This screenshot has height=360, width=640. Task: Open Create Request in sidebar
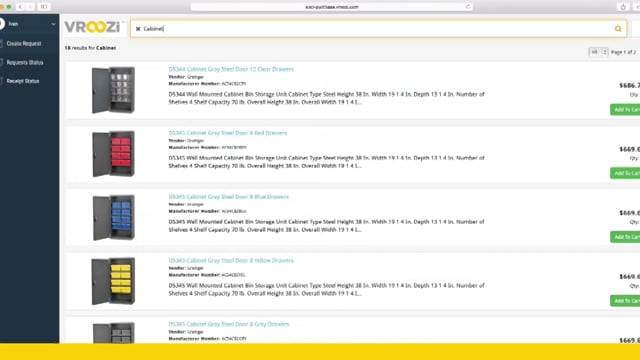pos(24,43)
